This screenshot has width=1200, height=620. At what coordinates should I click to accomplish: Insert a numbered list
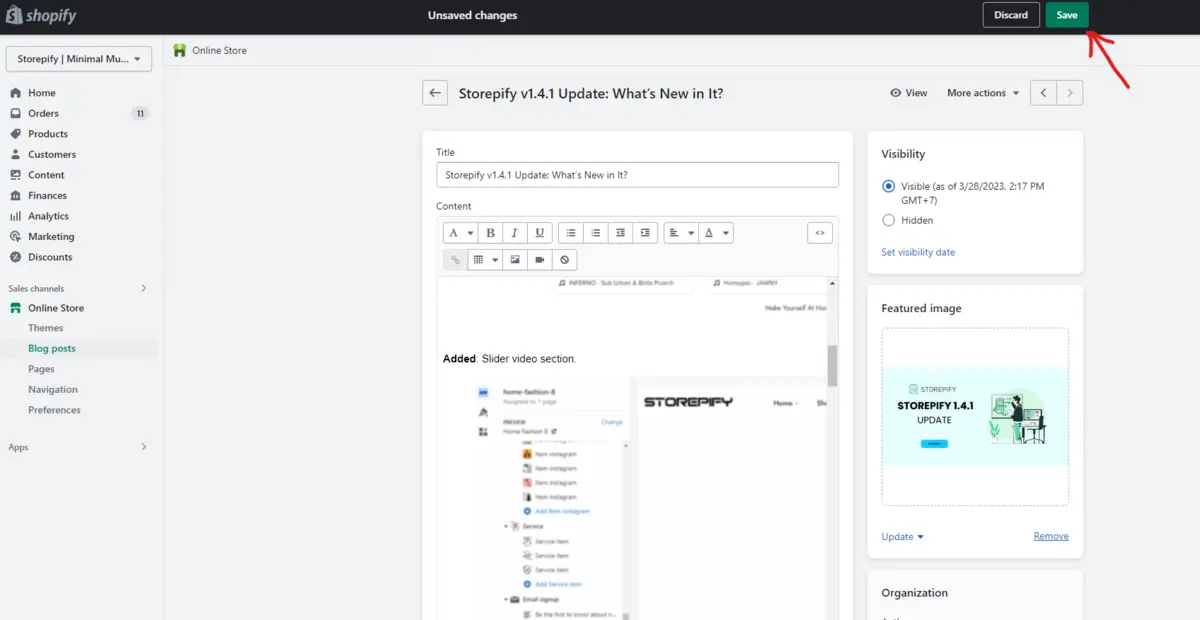(x=595, y=232)
